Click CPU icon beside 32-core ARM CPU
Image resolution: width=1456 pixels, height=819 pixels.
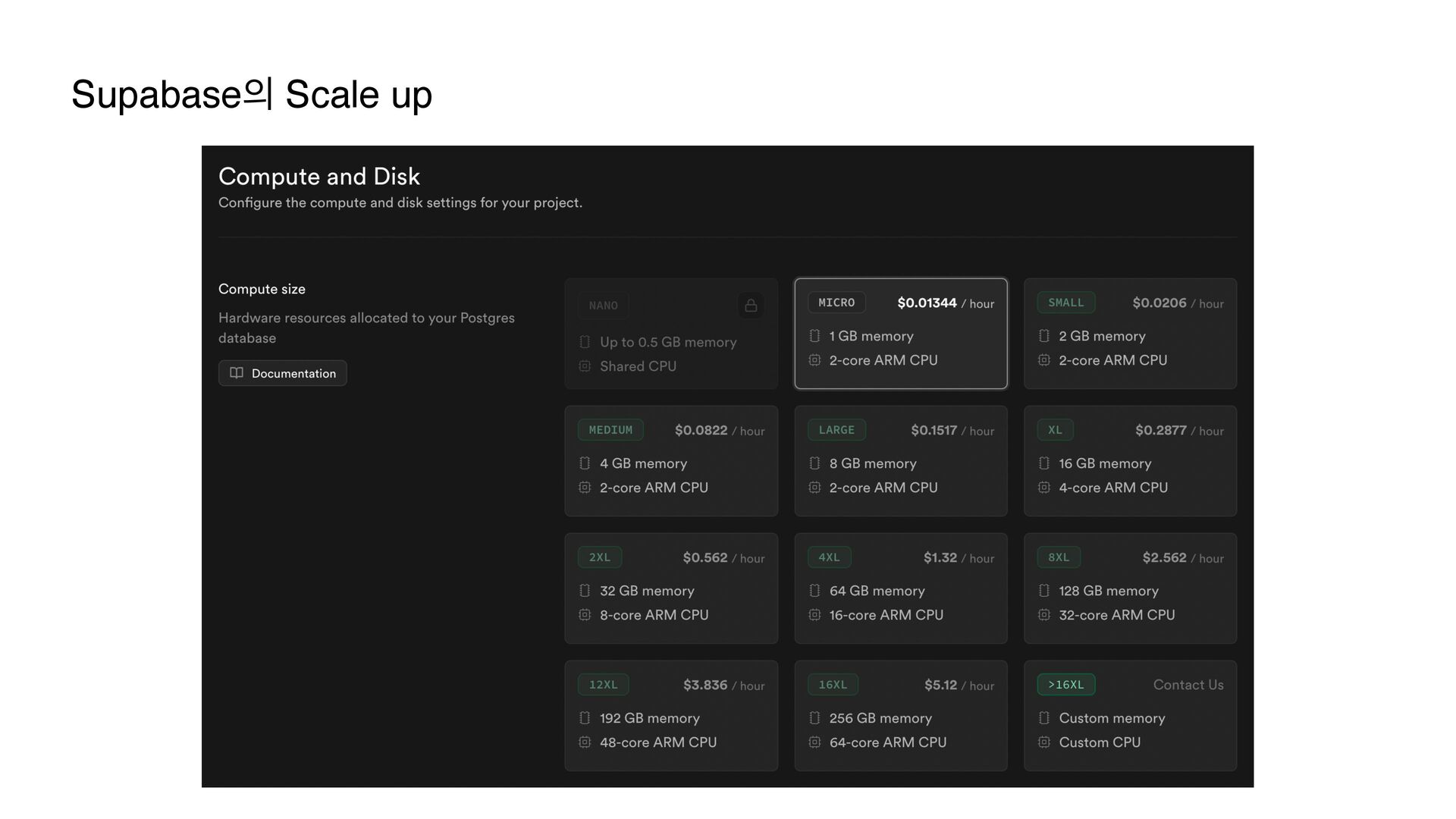coord(1044,615)
